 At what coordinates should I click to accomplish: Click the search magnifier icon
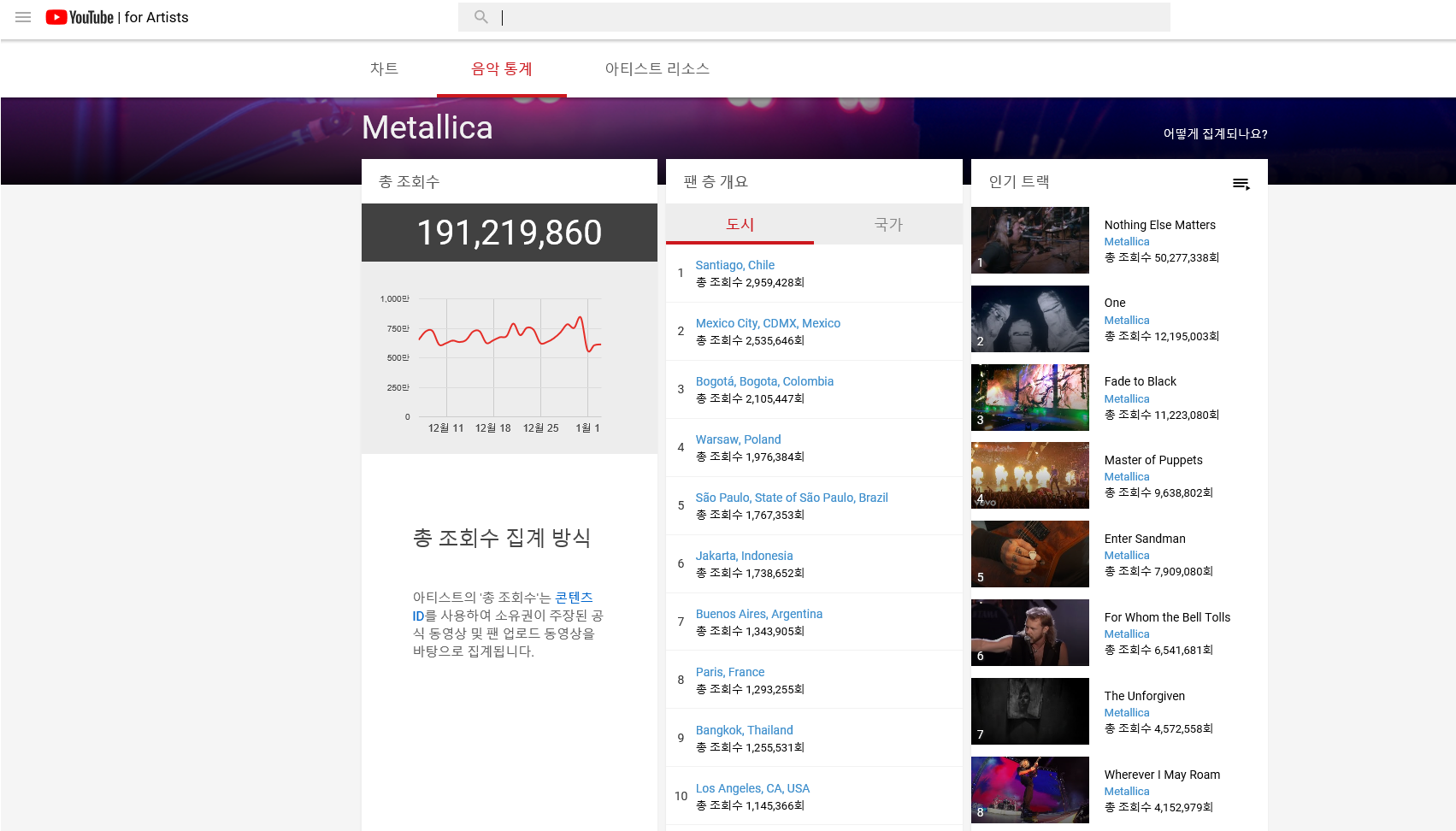click(481, 17)
